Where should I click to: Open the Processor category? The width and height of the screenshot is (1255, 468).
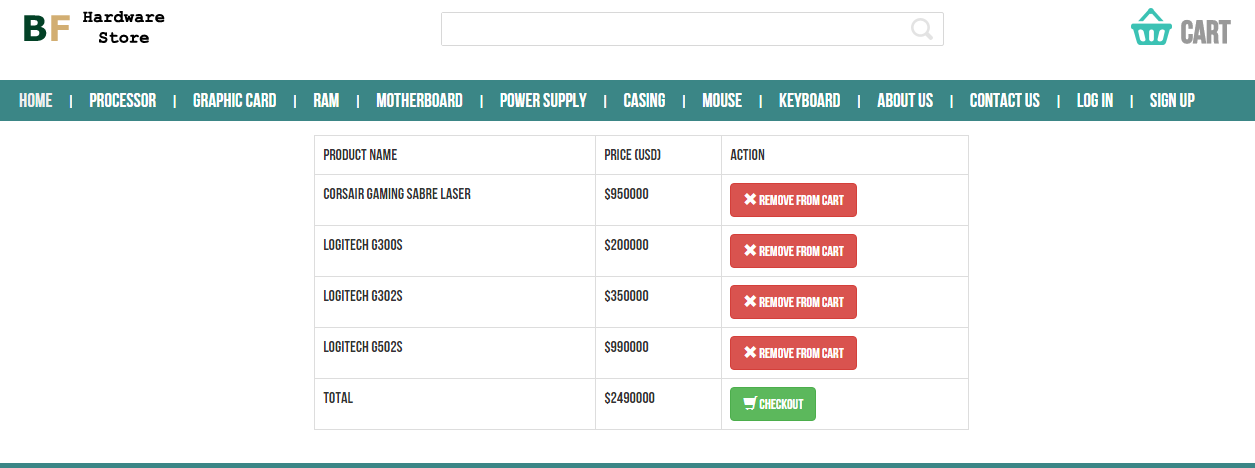click(x=123, y=101)
